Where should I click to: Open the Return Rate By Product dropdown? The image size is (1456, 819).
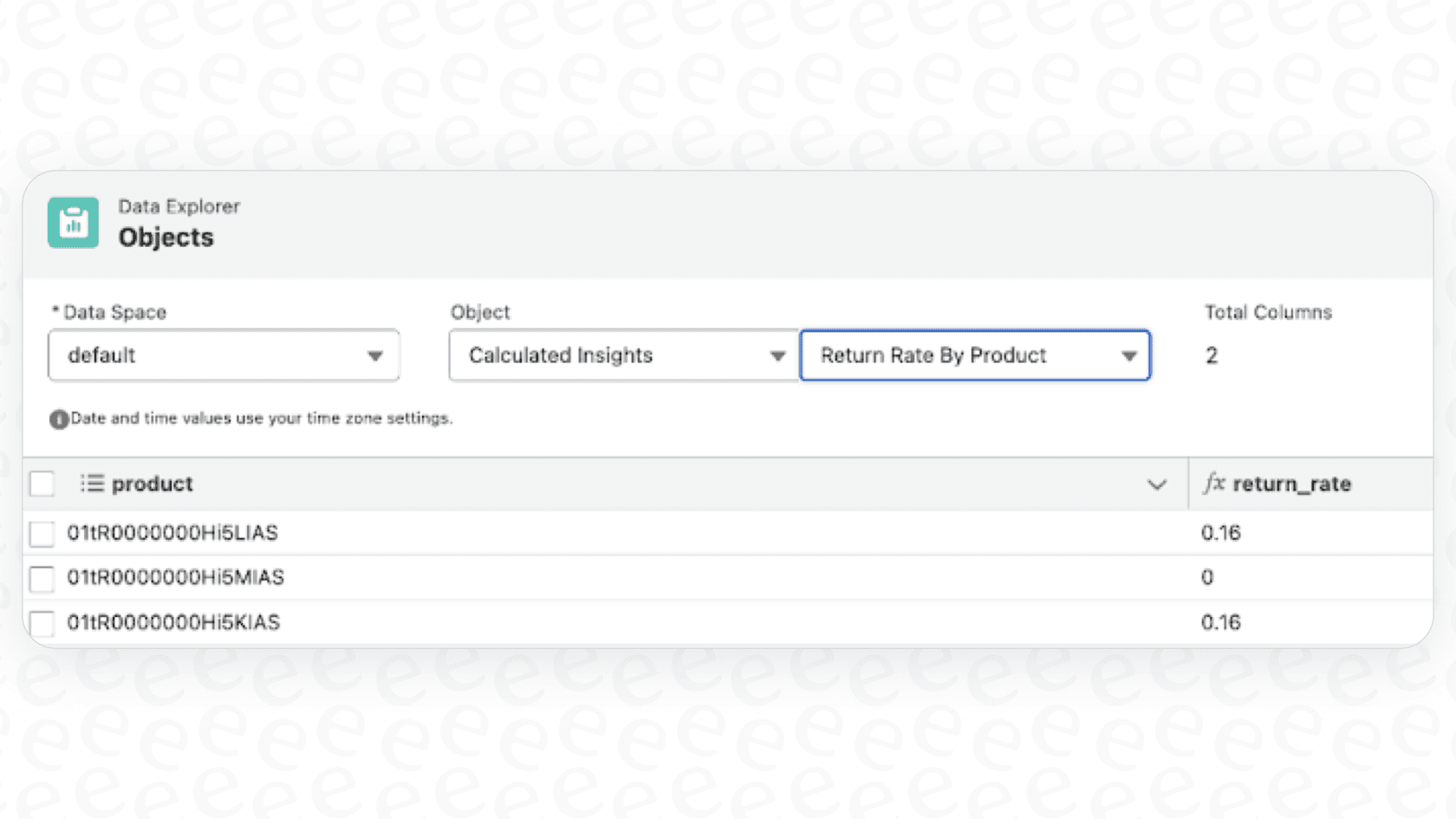975,355
